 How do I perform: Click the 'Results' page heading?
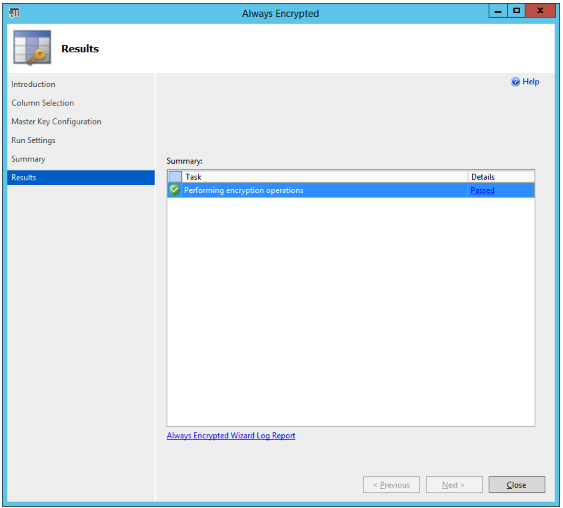pyautogui.click(x=80, y=48)
